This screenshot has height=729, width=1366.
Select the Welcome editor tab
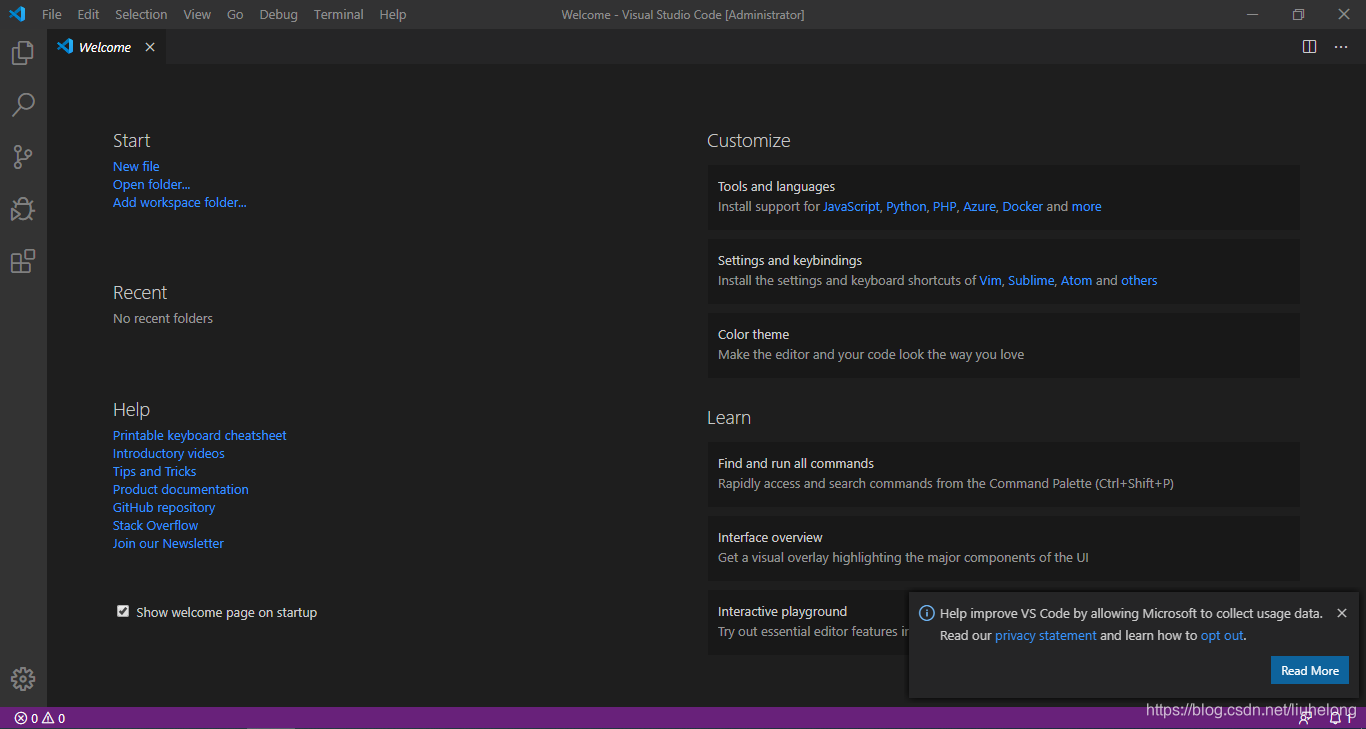[105, 47]
